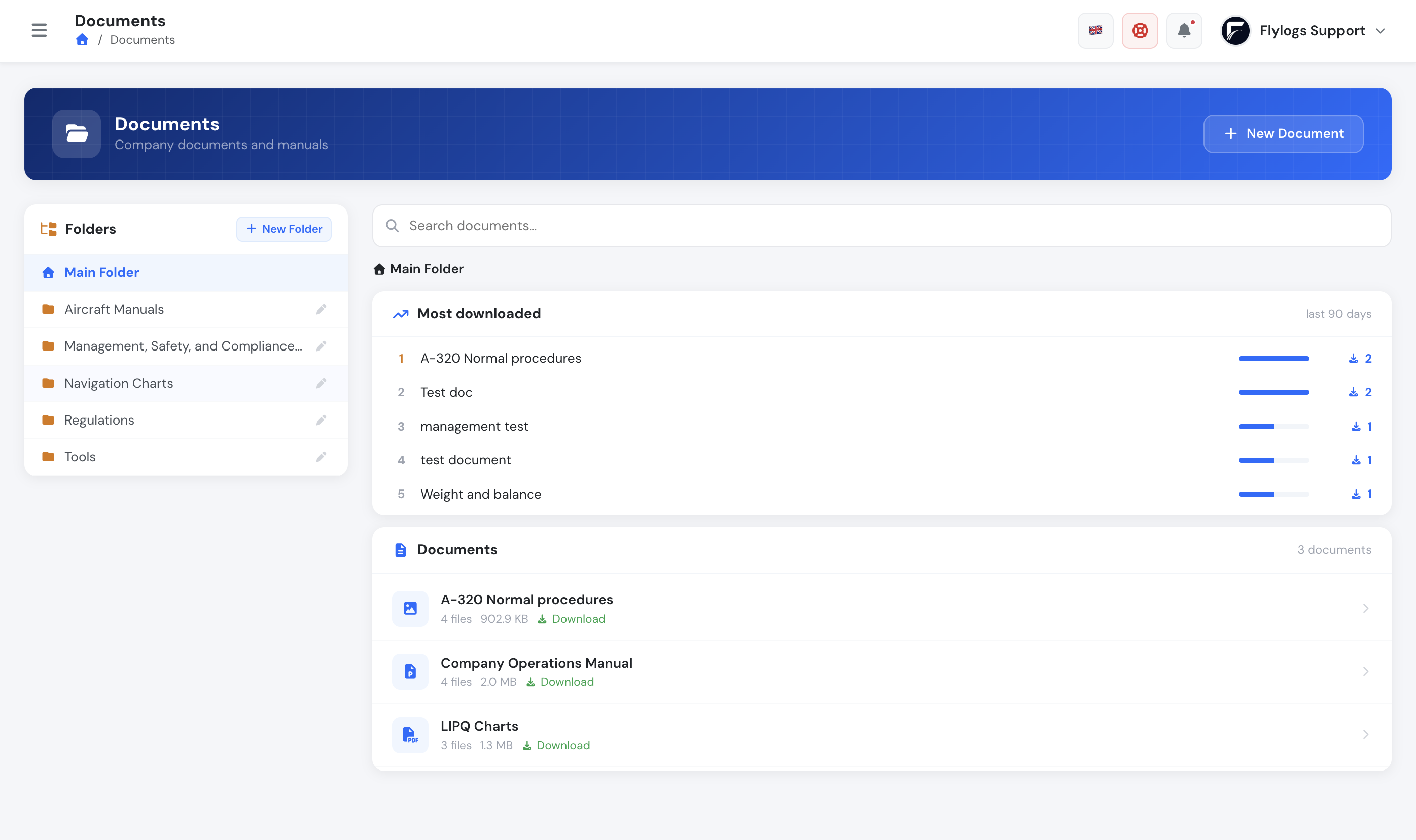Download Company Operations Manual files
The width and height of the screenshot is (1416, 840).
(560, 682)
